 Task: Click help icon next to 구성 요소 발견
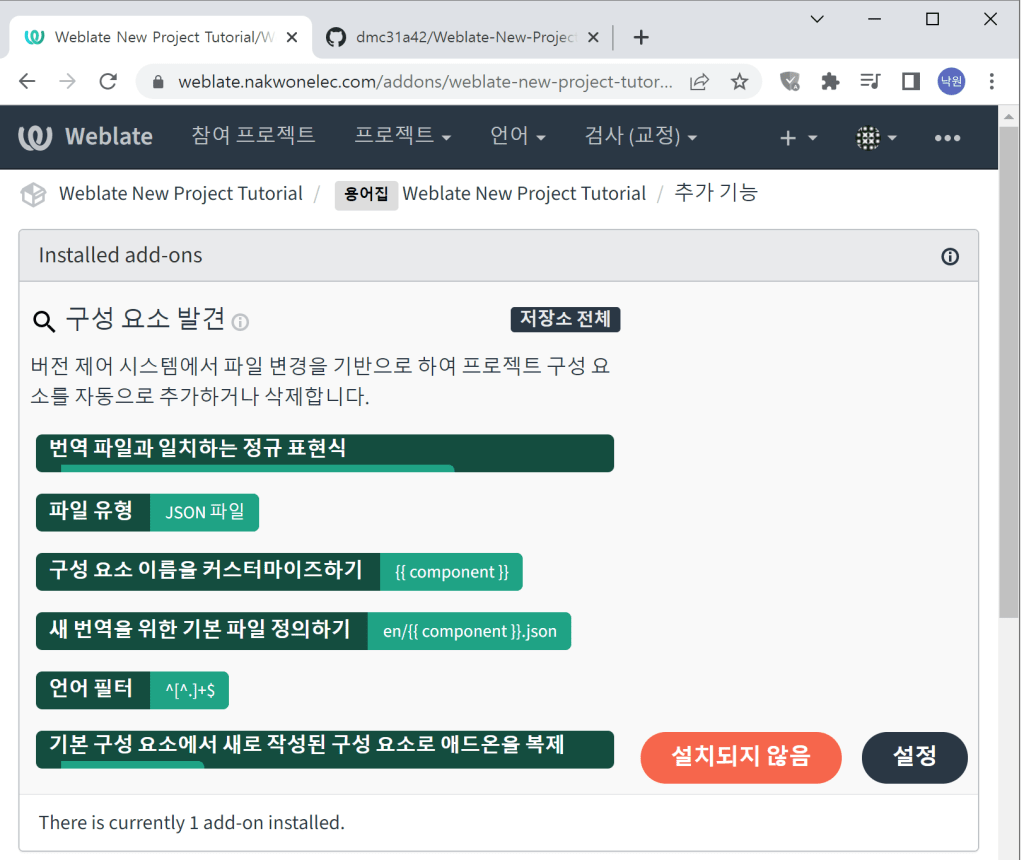pyautogui.click(x=240, y=322)
